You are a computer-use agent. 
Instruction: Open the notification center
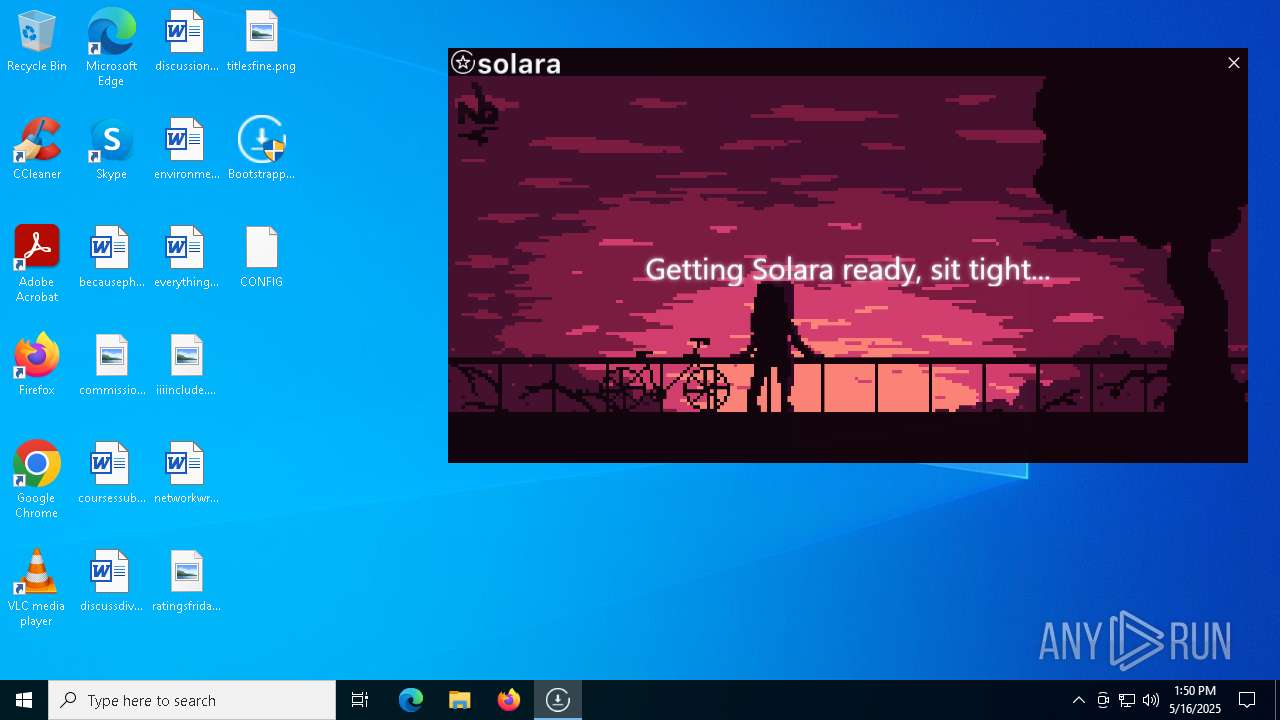[x=1247, y=700]
